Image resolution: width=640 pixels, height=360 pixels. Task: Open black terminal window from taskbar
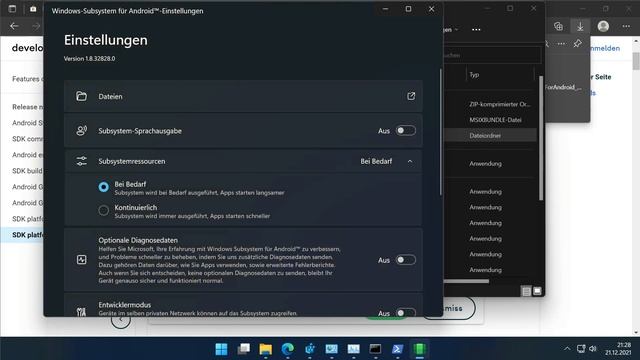coord(375,349)
